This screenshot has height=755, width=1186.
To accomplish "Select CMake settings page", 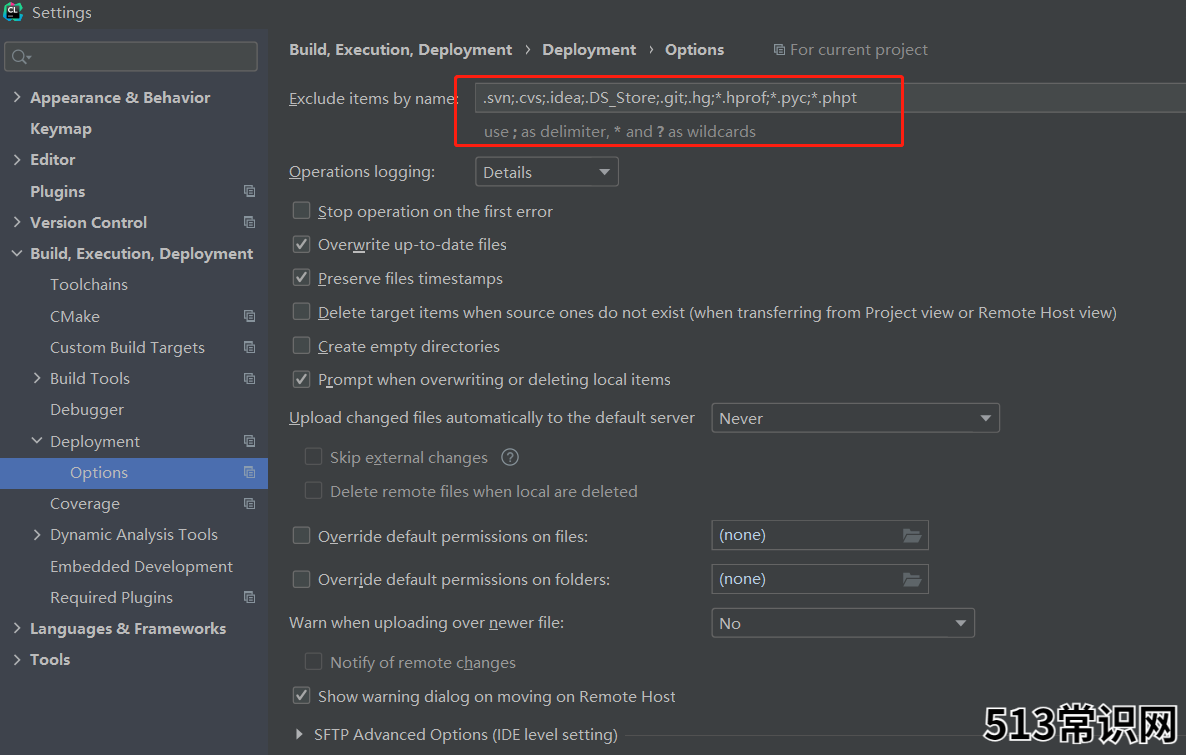I will click(75, 316).
